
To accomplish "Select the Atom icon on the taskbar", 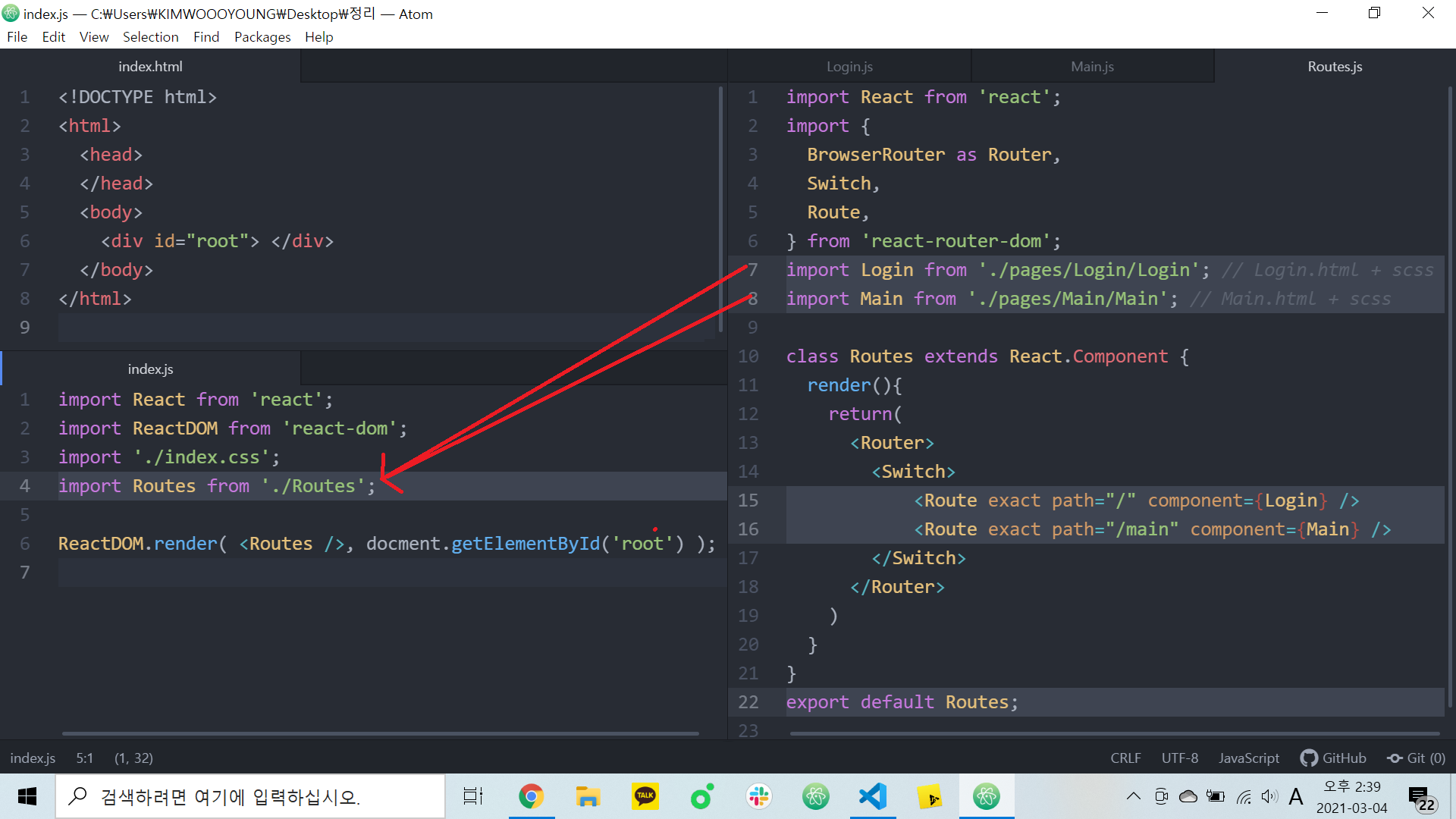I will (x=986, y=796).
